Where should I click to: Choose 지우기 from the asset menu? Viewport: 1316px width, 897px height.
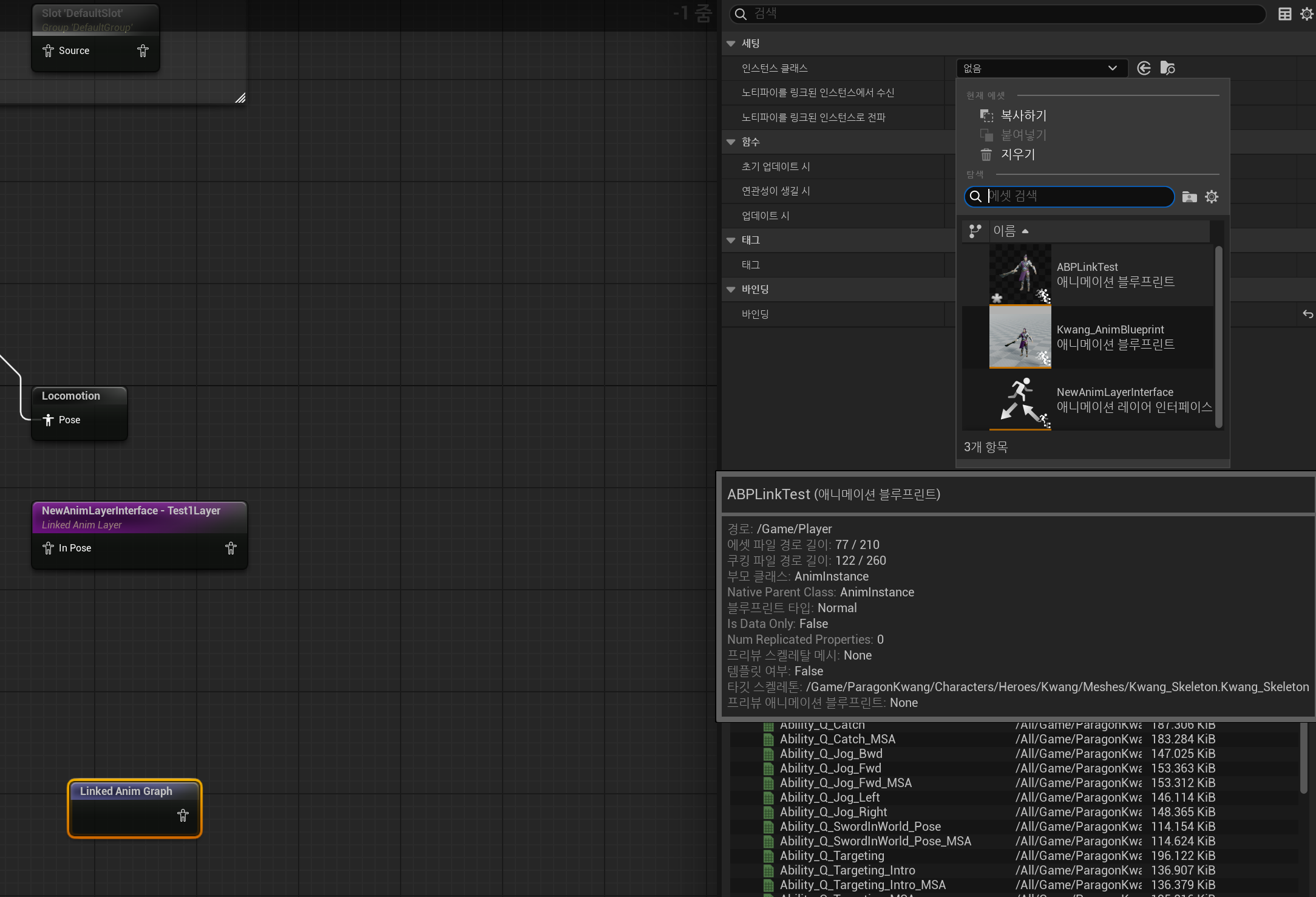[x=1017, y=154]
